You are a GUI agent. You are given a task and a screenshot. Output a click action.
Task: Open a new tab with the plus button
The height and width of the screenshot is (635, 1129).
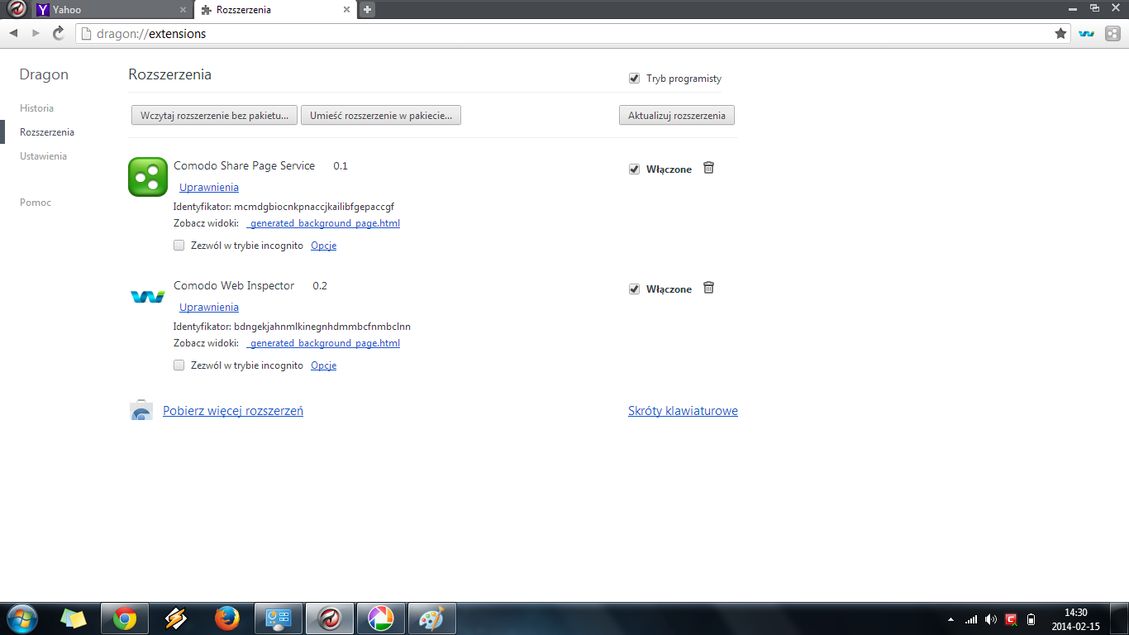[x=367, y=9]
